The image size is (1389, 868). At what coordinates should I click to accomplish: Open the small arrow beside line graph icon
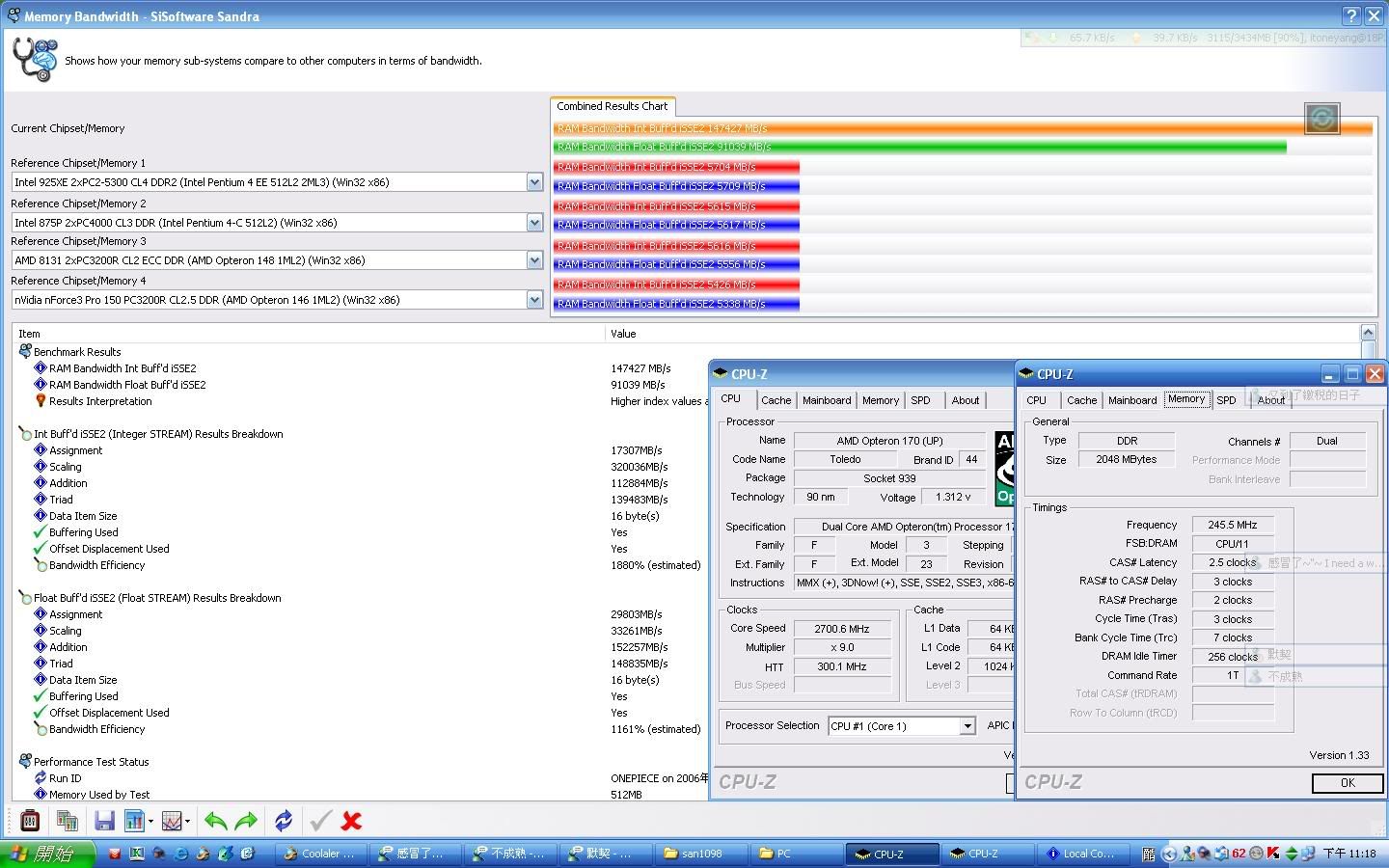pos(187,822)
